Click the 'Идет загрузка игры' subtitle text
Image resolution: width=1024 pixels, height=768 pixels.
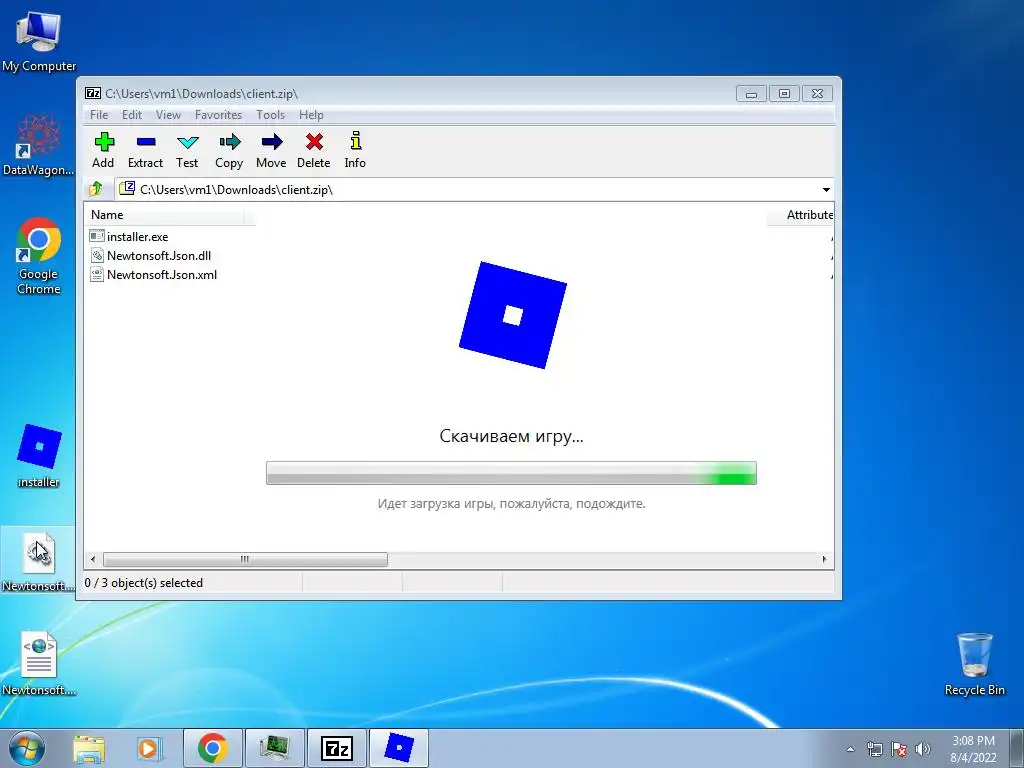[511, 504]
